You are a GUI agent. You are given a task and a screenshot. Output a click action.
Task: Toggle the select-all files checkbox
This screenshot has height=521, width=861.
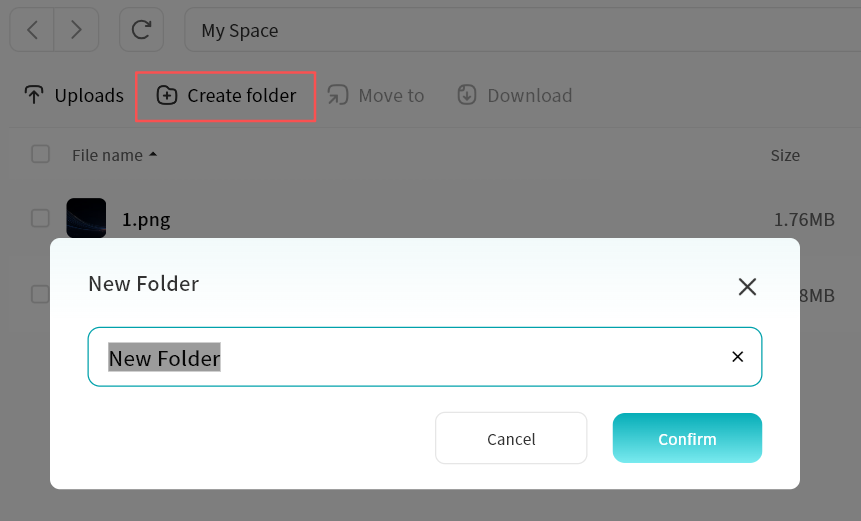[41, 154]
